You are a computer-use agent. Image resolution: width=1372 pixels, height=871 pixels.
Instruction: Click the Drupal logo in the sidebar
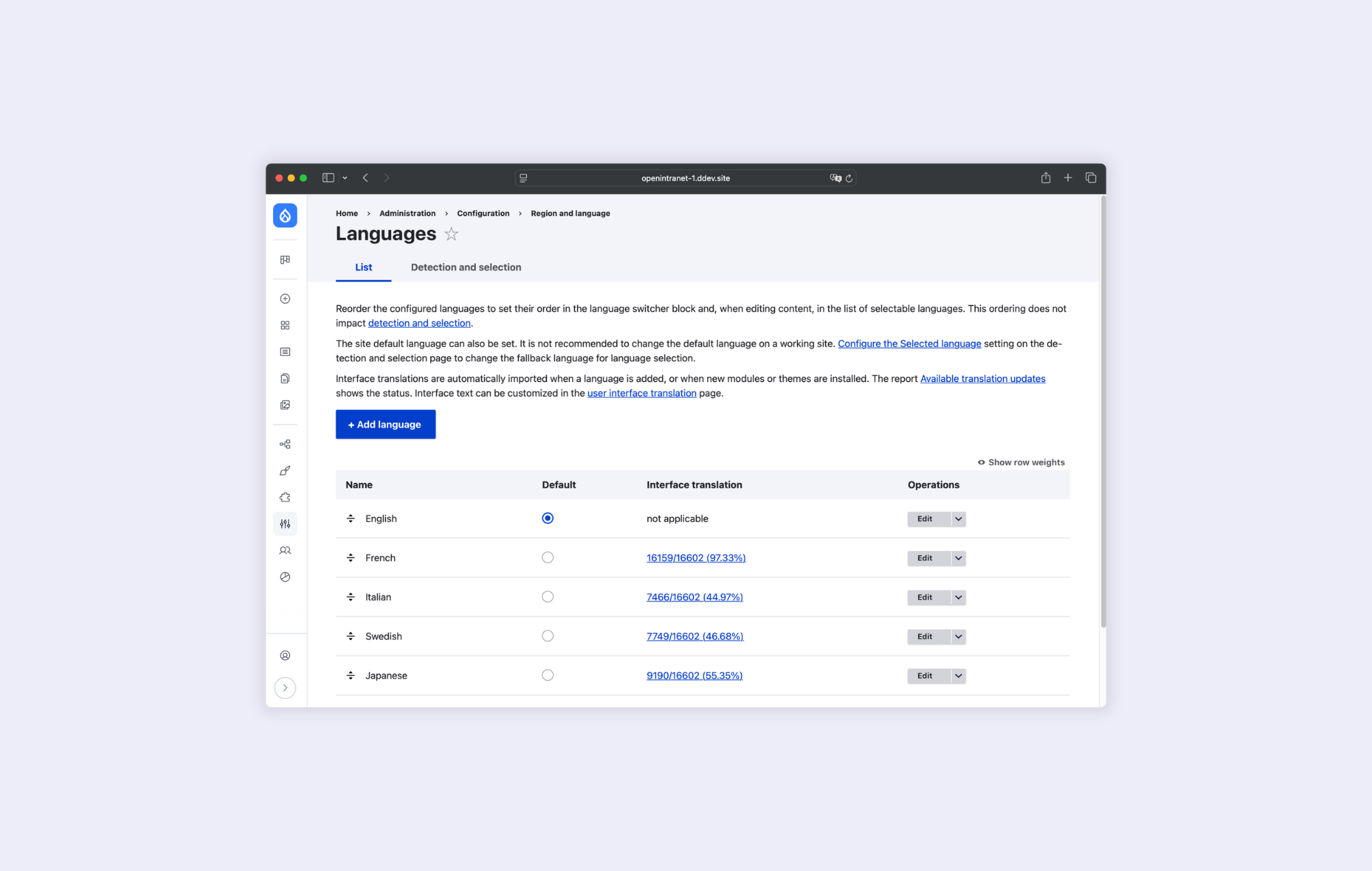click(x=285, y=215)
